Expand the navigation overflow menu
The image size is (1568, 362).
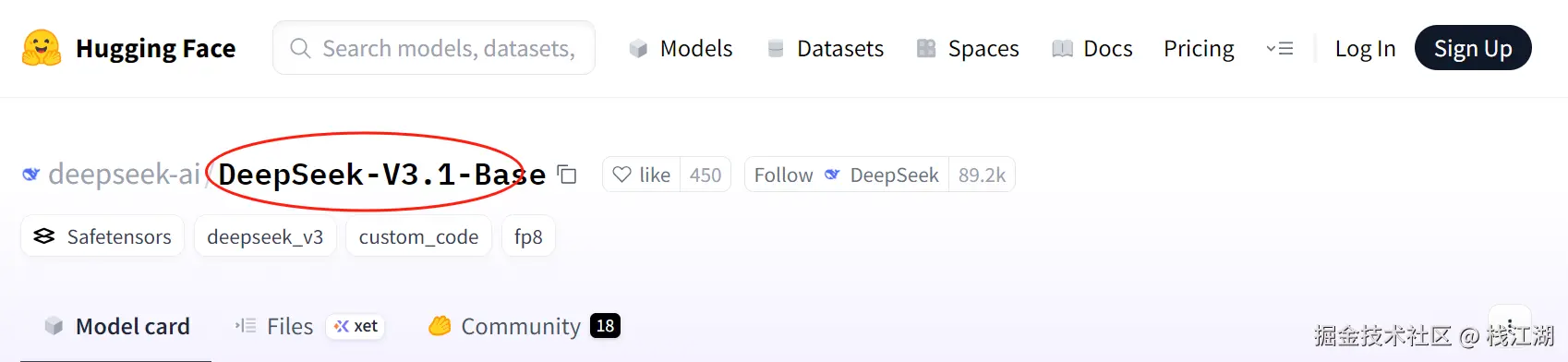1279,48
